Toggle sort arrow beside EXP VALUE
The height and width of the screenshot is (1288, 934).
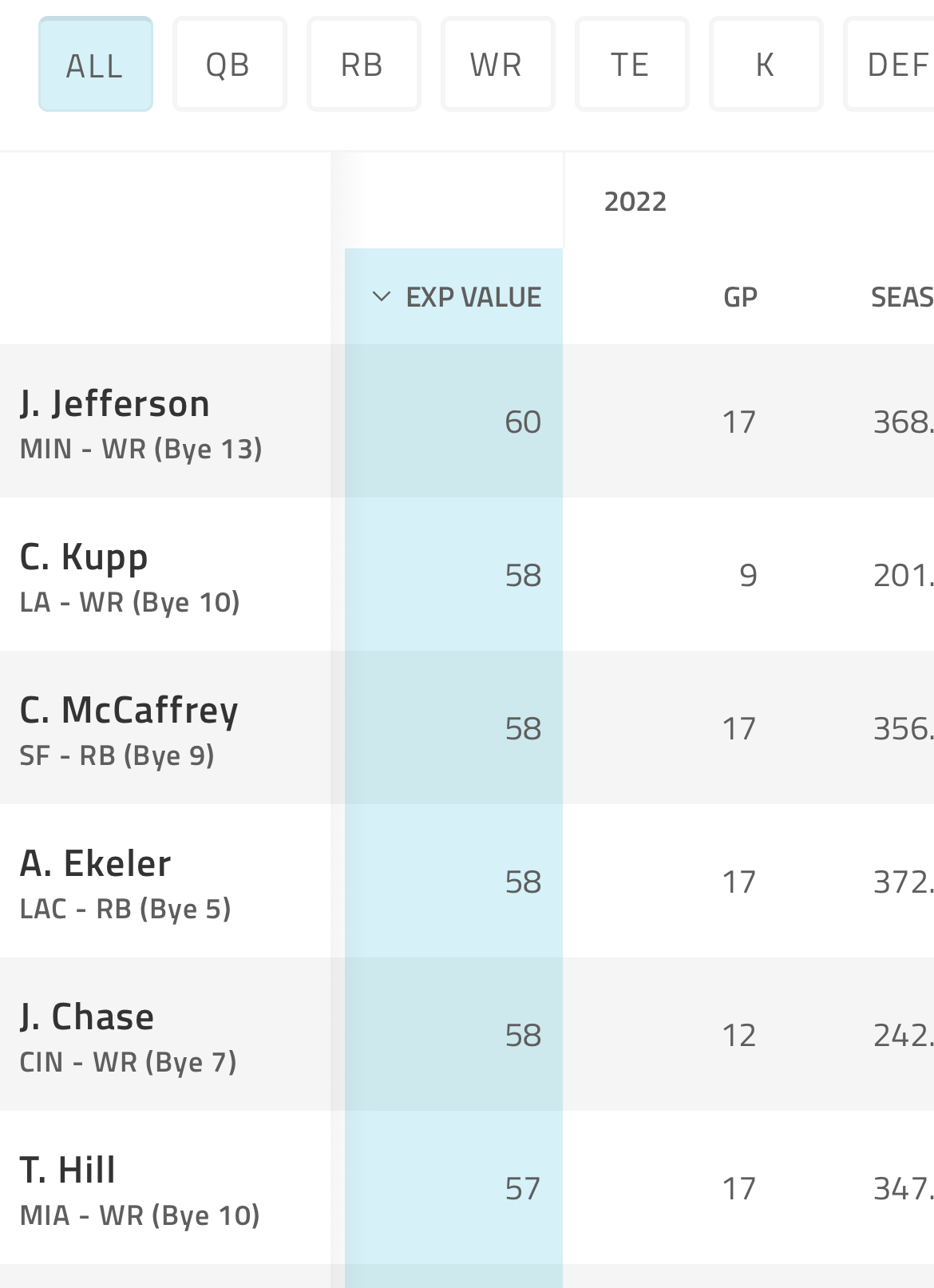pos(382,297)
